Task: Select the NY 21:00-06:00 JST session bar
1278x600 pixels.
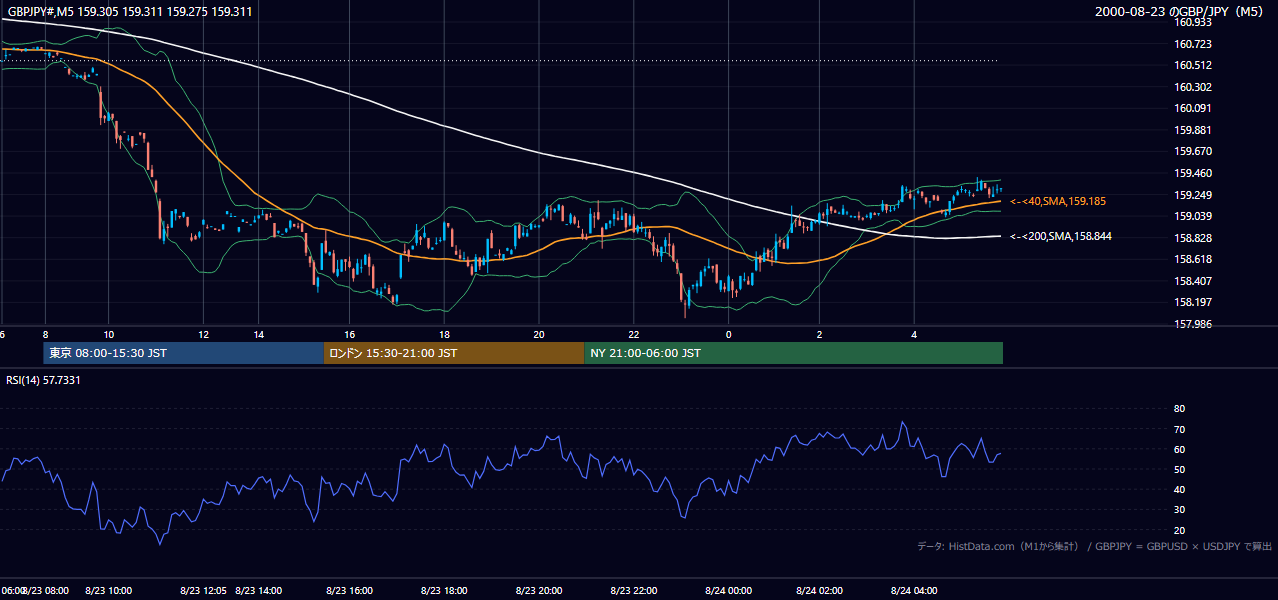Action: click(794, 353)
